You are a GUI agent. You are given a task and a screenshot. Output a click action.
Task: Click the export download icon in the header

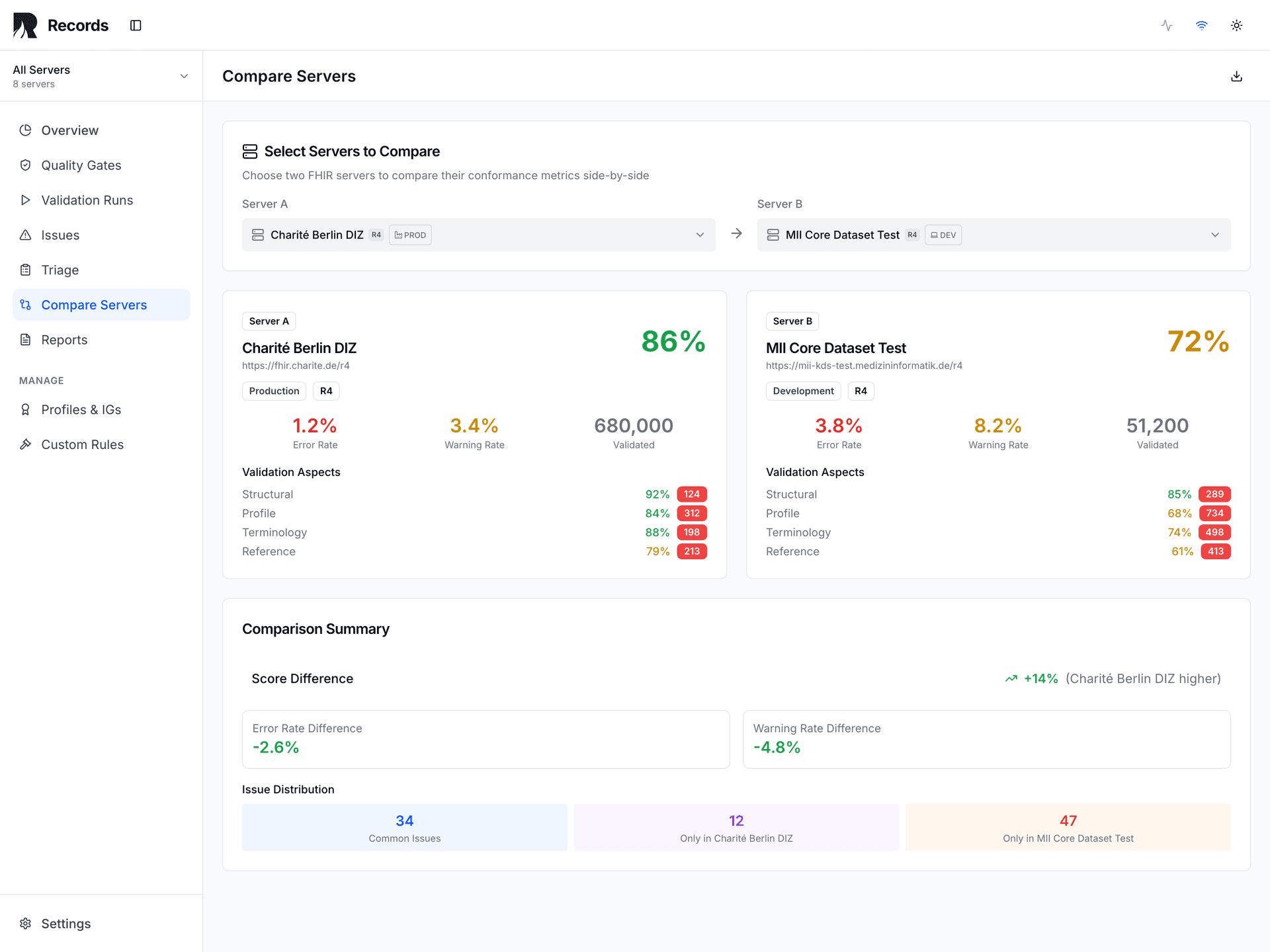click(x=1236, y=76)
